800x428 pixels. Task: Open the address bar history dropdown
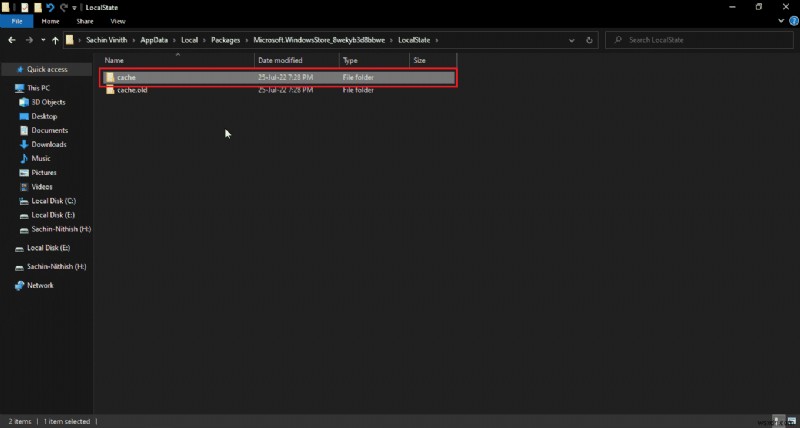(572, 40)
